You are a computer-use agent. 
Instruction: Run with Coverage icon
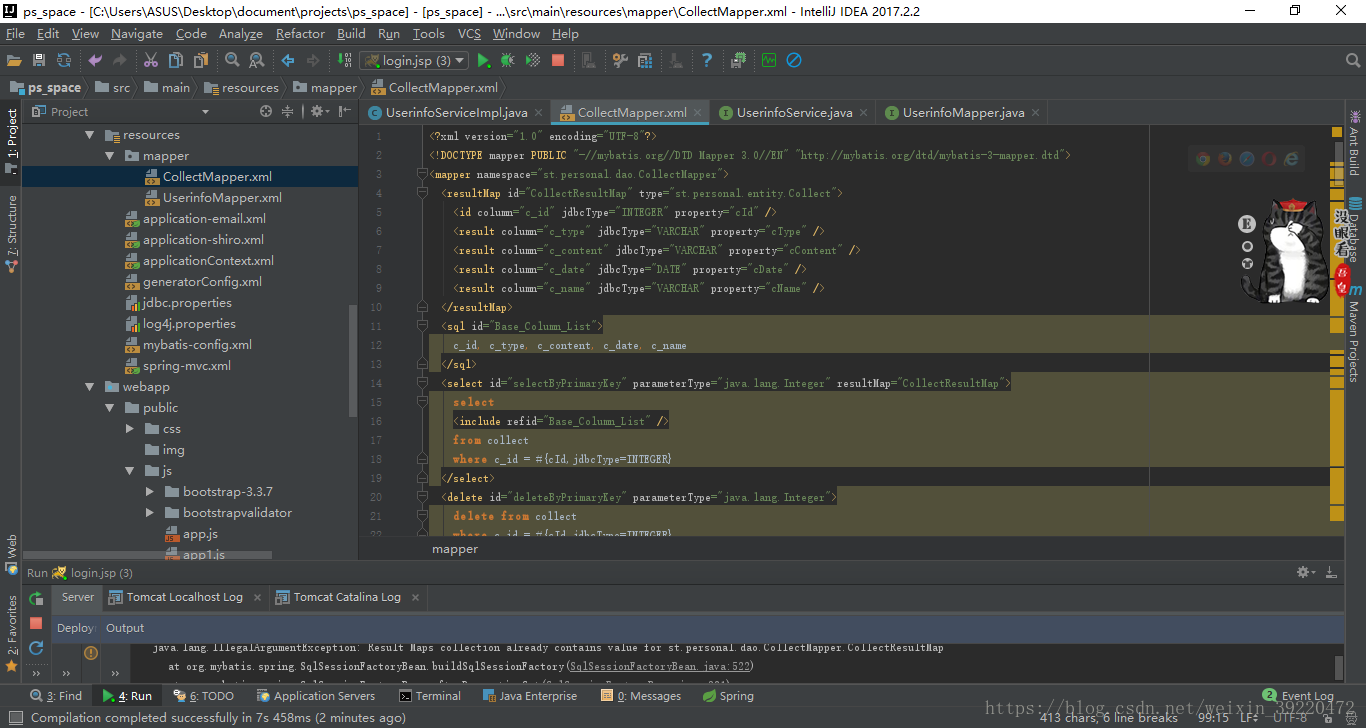(533, 60)
